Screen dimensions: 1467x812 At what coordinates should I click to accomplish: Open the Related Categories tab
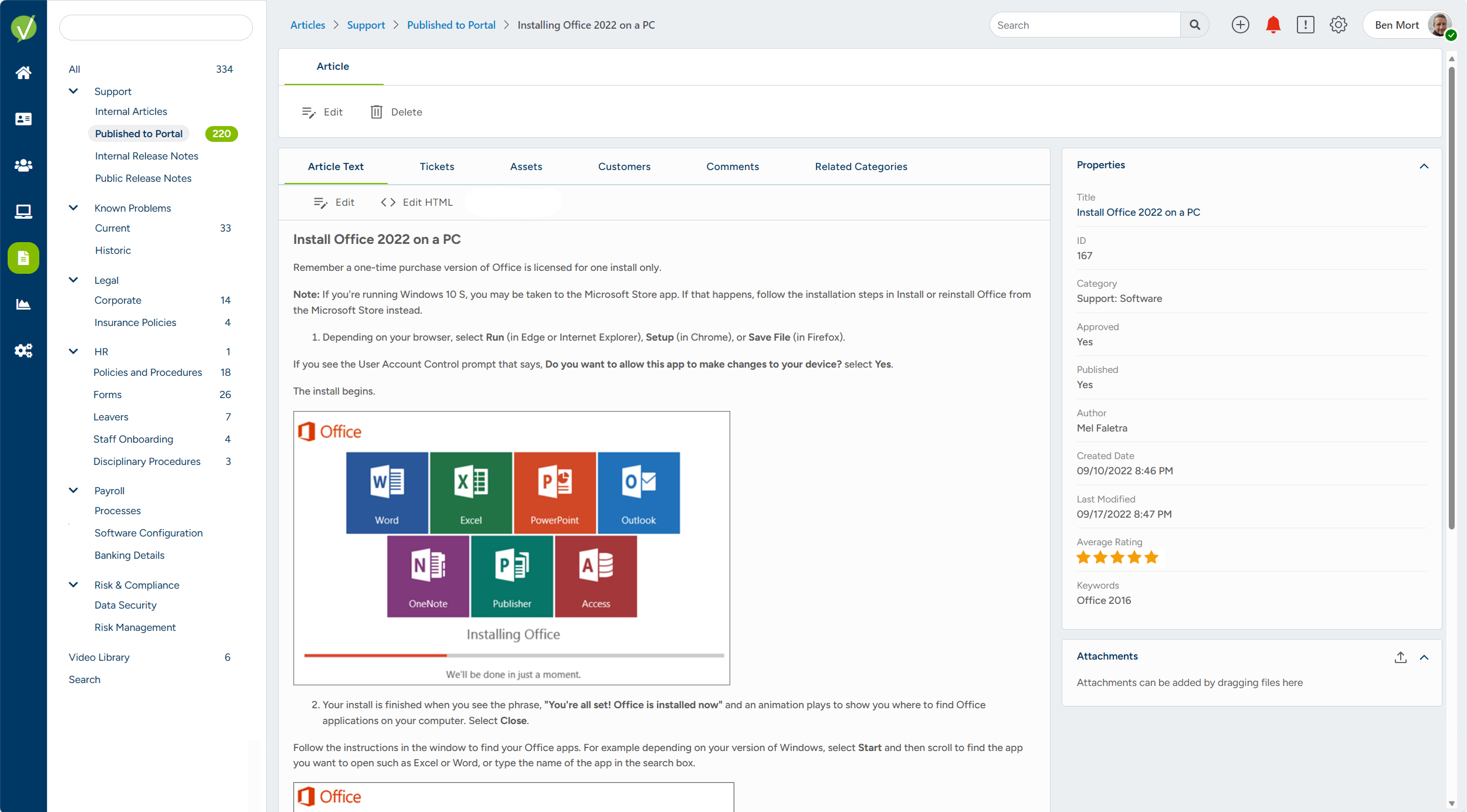tap(860, 167)
